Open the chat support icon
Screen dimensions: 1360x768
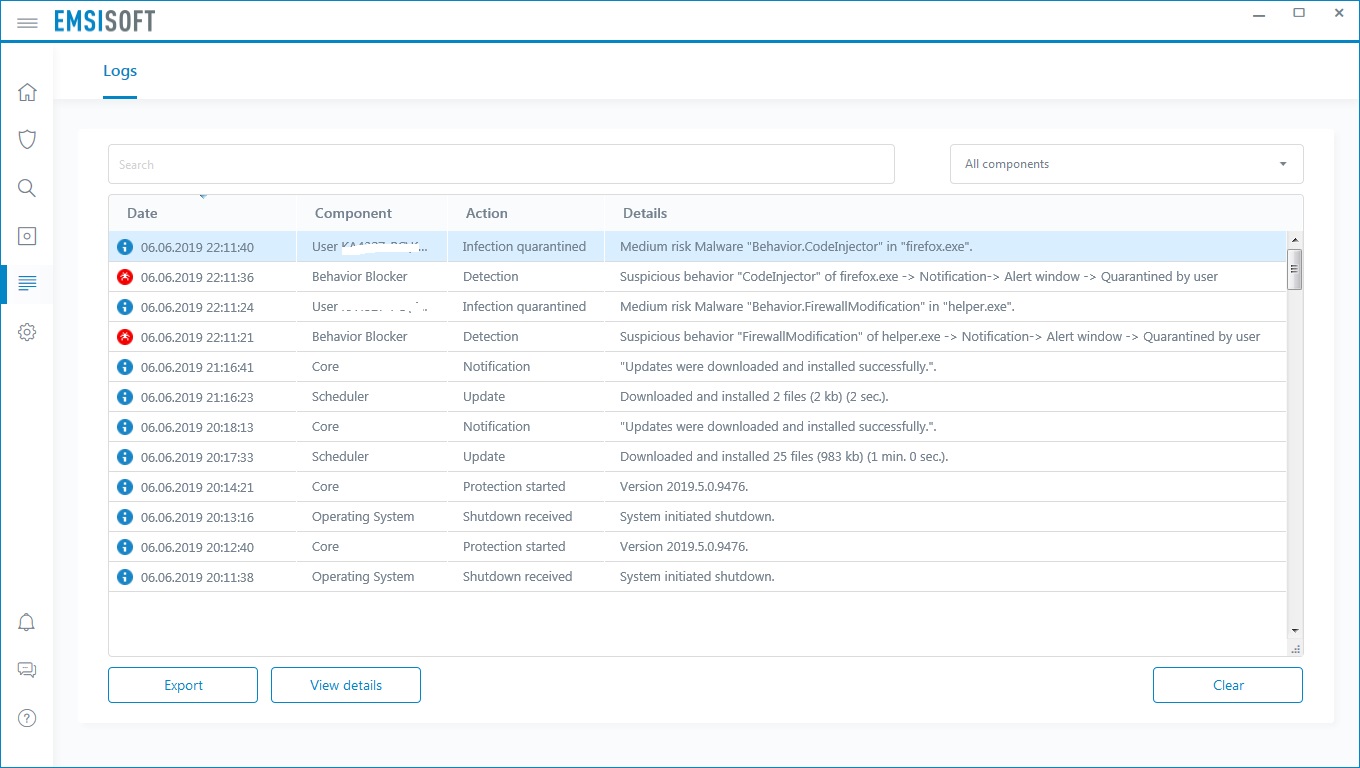[27, 670]
